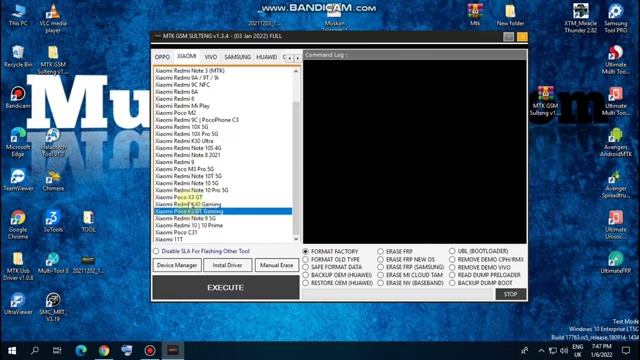Select Xiaomi Poco X3 GT in list

click(x=223, y=197)
